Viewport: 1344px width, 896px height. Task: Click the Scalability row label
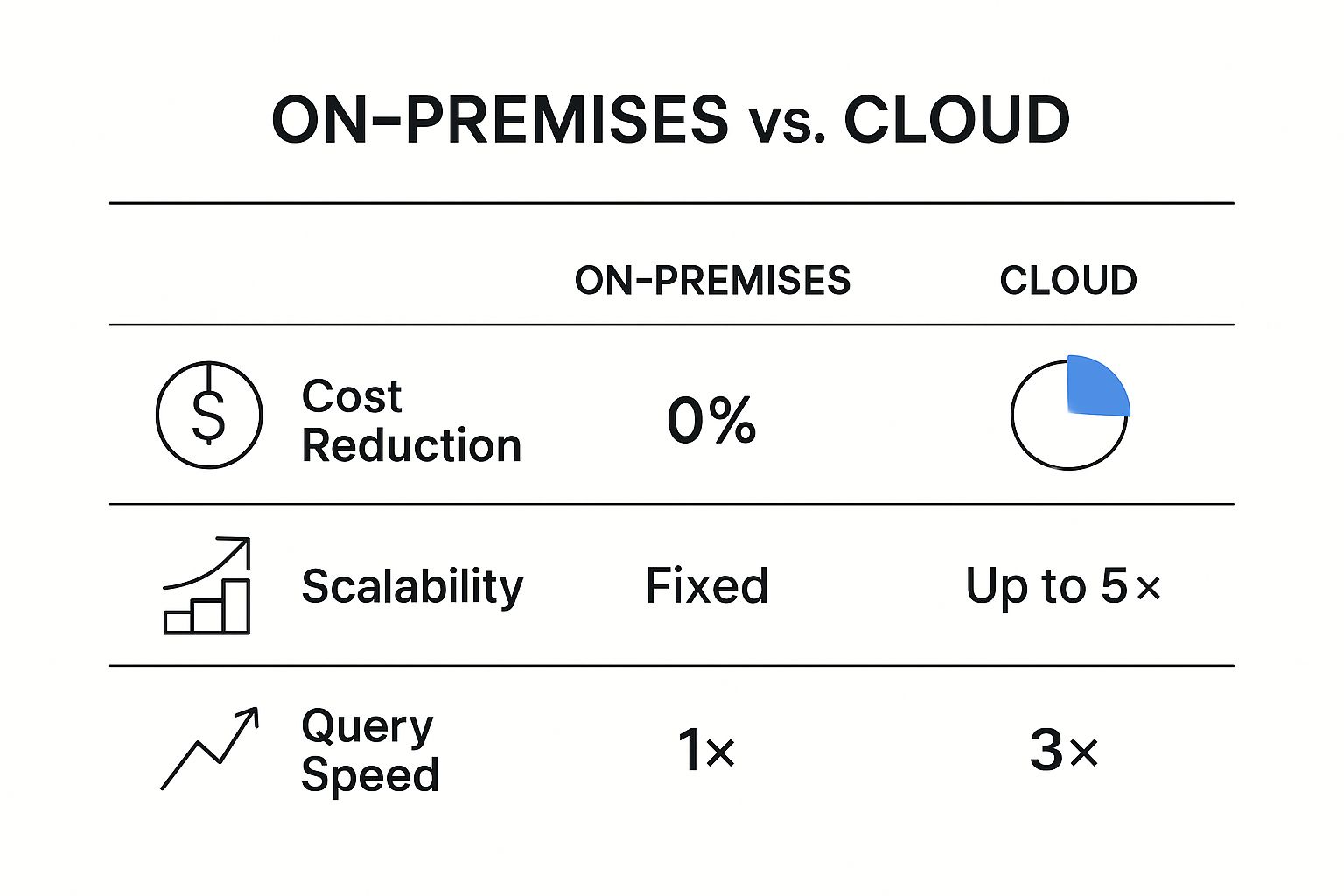412,586
